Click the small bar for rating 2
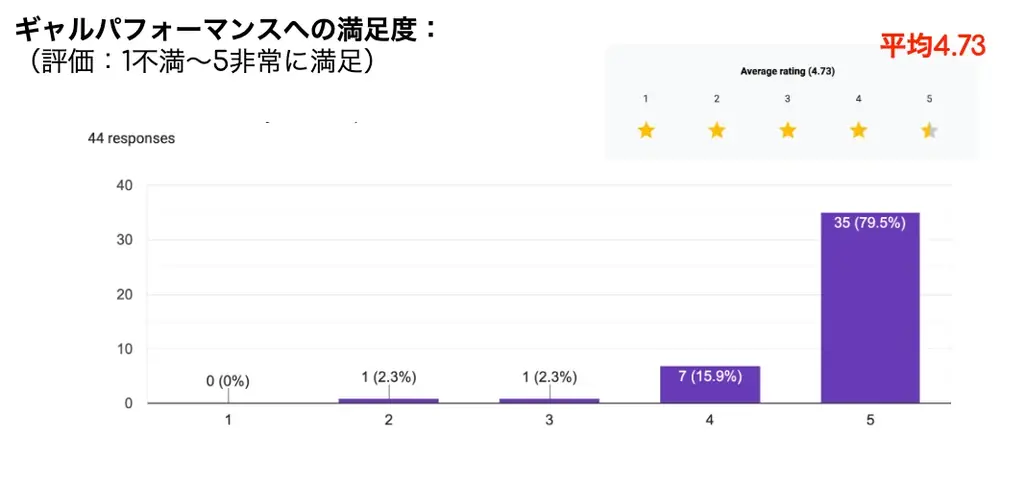 pos(389,401)
